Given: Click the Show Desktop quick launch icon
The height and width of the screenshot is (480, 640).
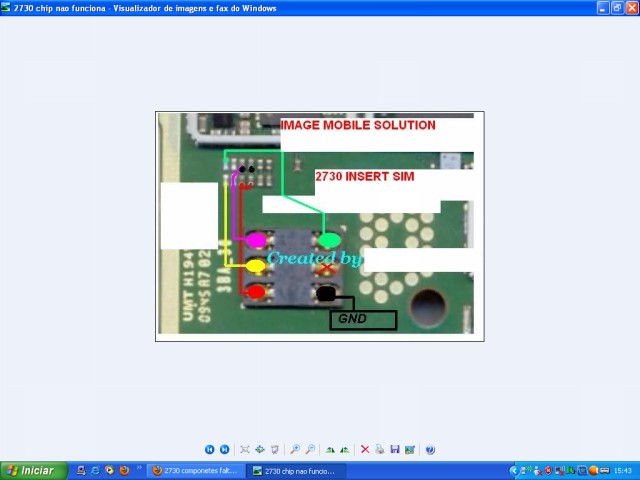Looking at the screenshot, I should 81,471.
